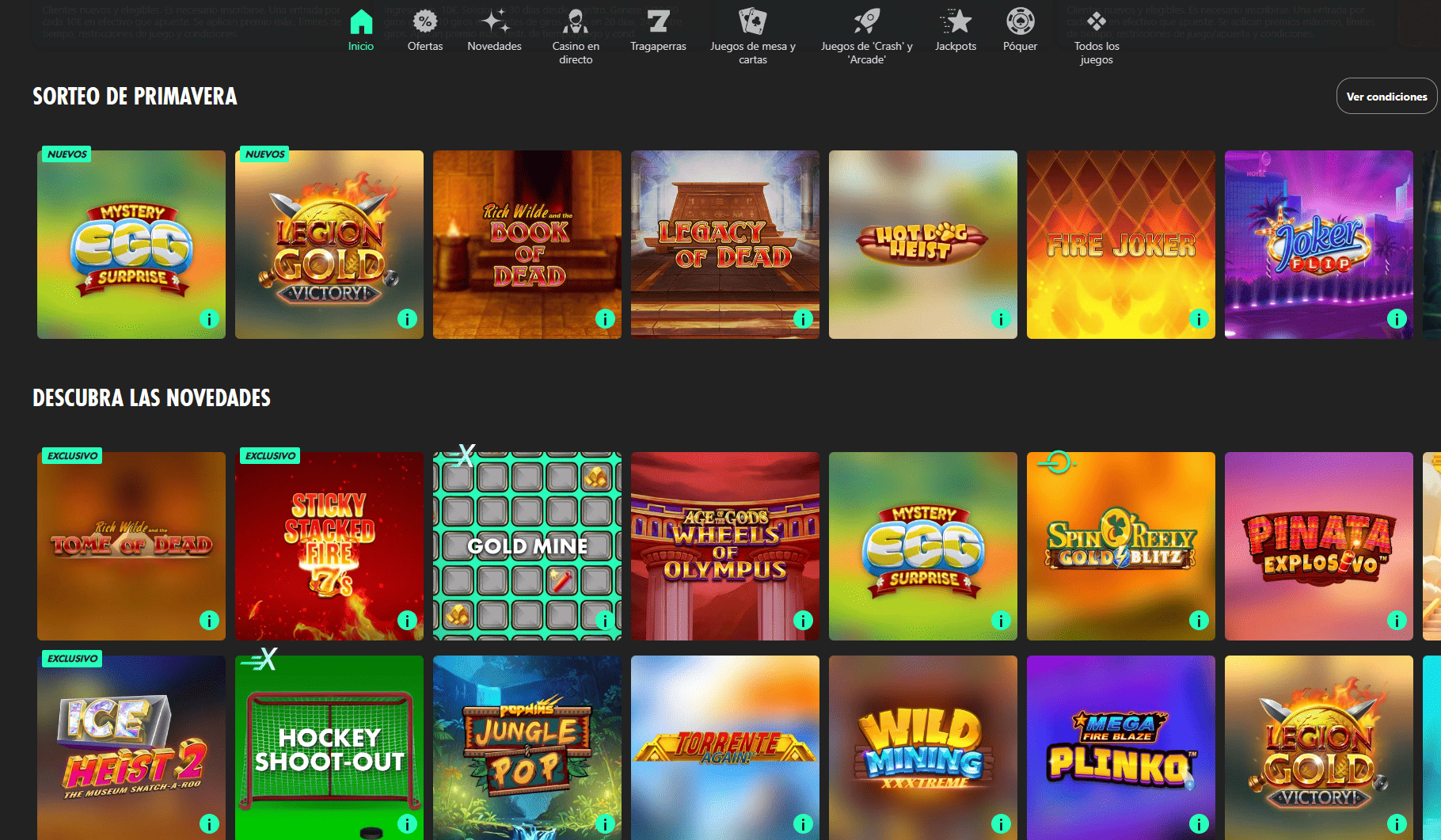Launch Legion Gold Victory in Sorteo de Primavera
The height and width of the screenshot is (840, 1441).
click(x=329, y=245)
